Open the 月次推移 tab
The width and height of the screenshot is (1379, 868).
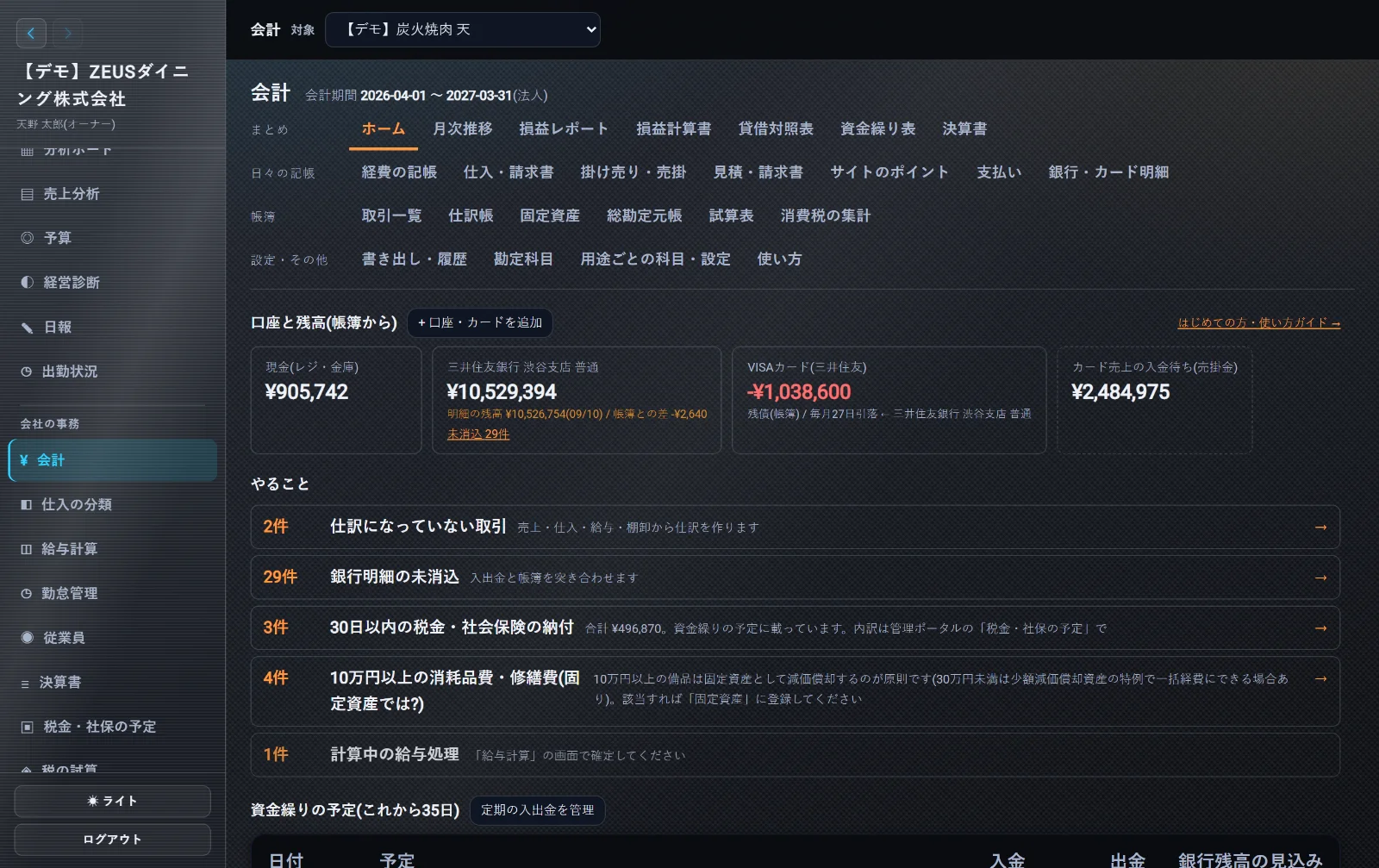coord(462,128)
